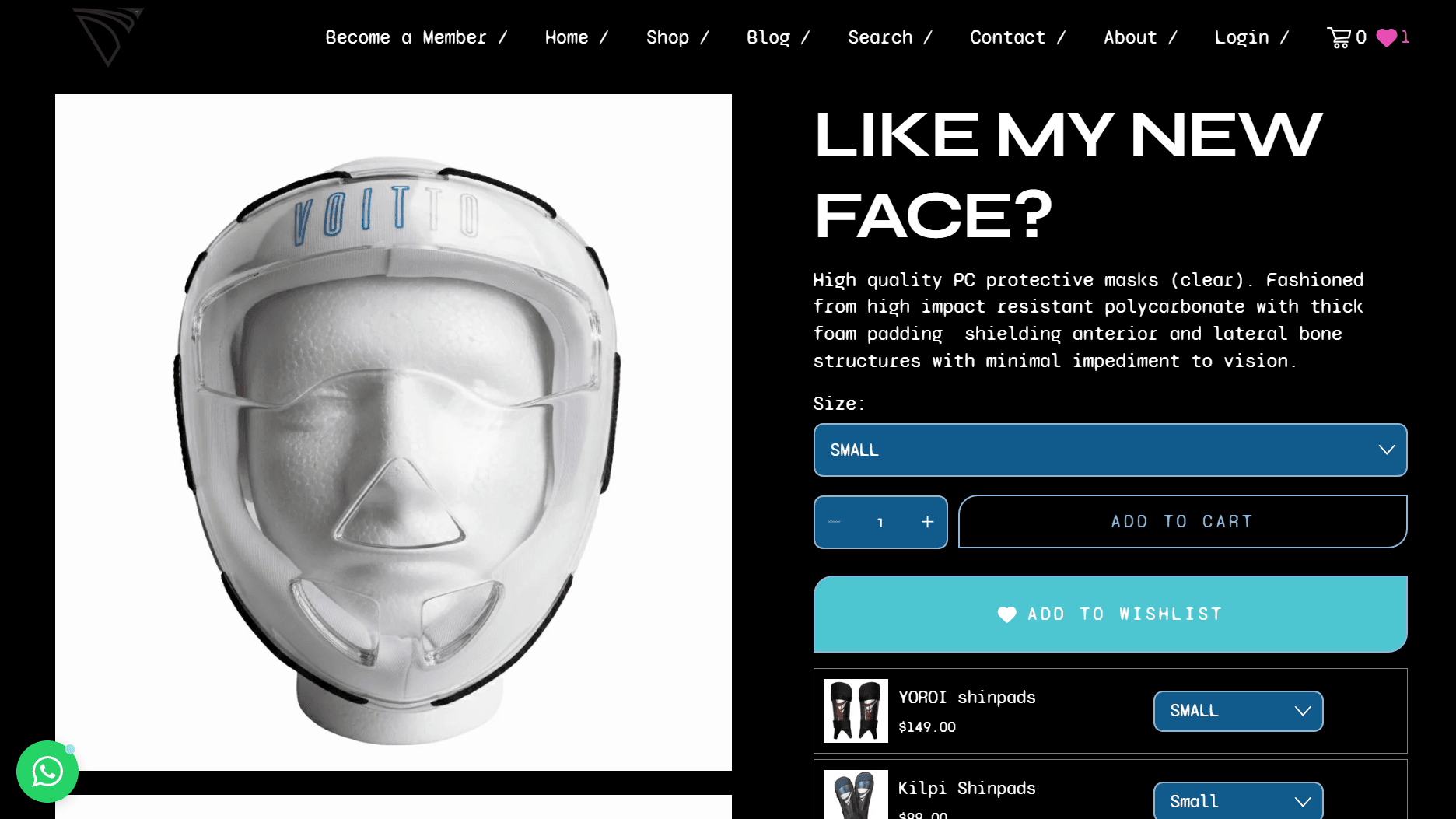Open the Login link
Image resolution: width=1456 pixels, height=819 pixels.
pyautogui.click(x=1241, y=37)
